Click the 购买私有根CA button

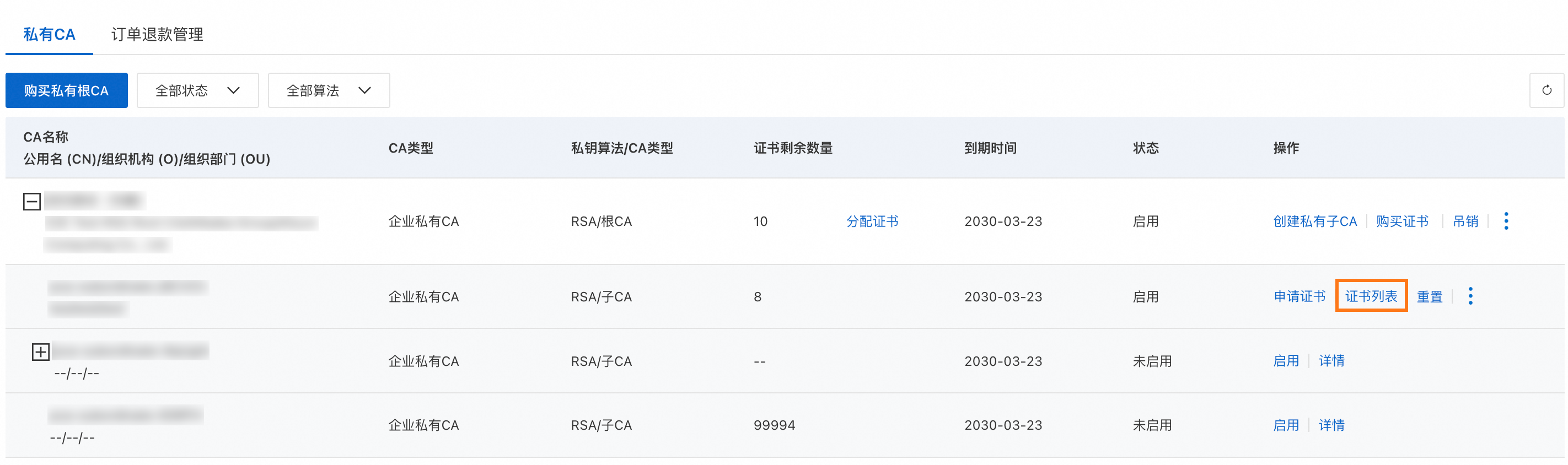[x=66, y=91]
